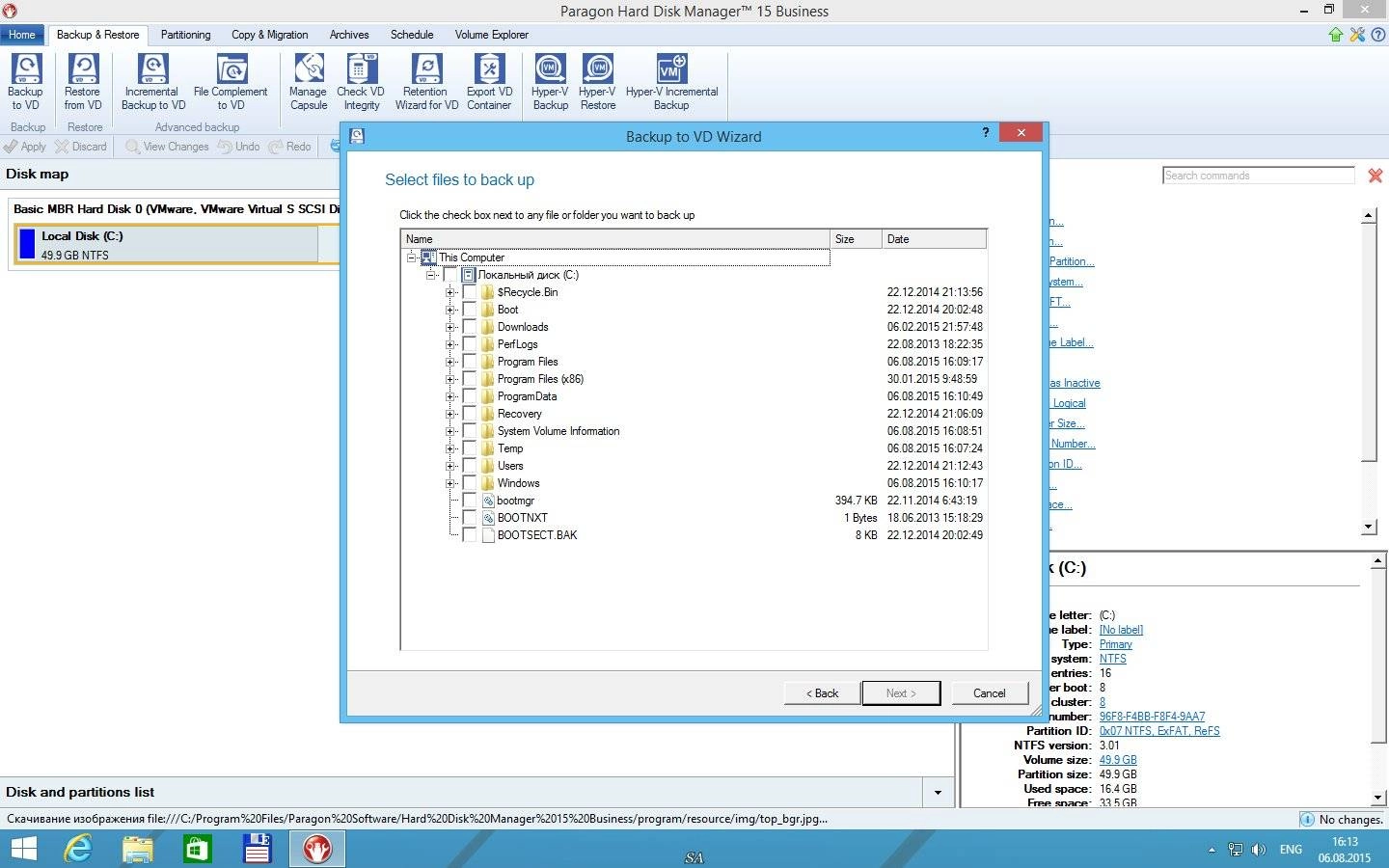Expand the Program Files (x86) folder
Viewport: 1389px width, 868px height.
click(x=450, y=379)
